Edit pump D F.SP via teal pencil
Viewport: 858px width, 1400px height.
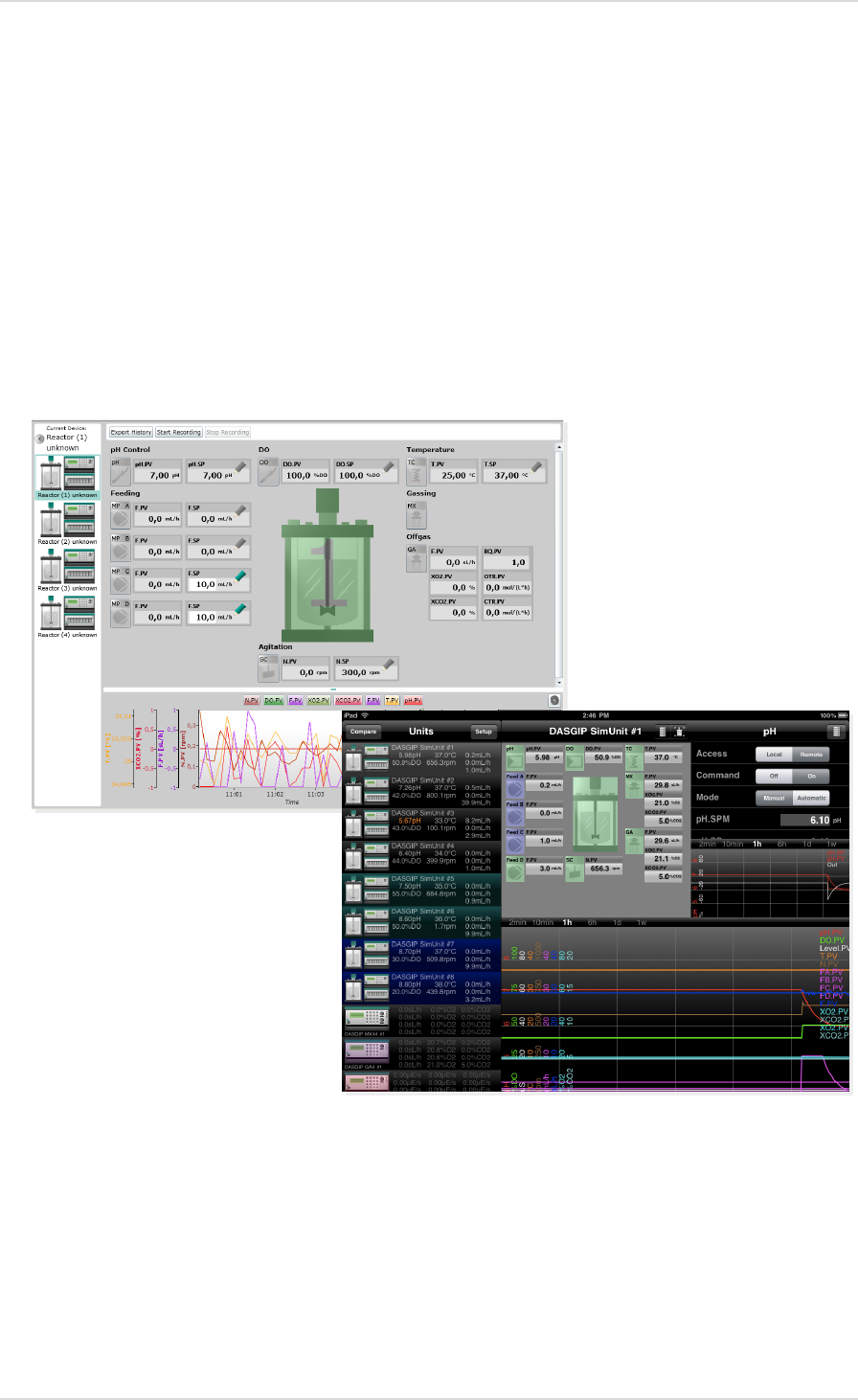pyautogui.click(x=240, y=608)
